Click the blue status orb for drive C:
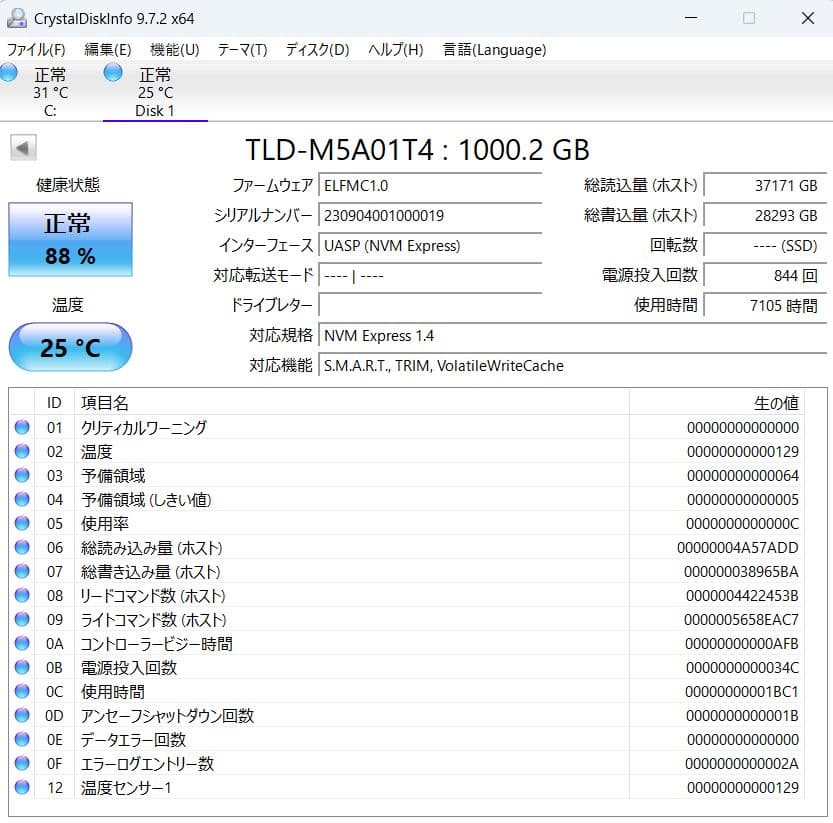833x823 pixels. [9, 73]
